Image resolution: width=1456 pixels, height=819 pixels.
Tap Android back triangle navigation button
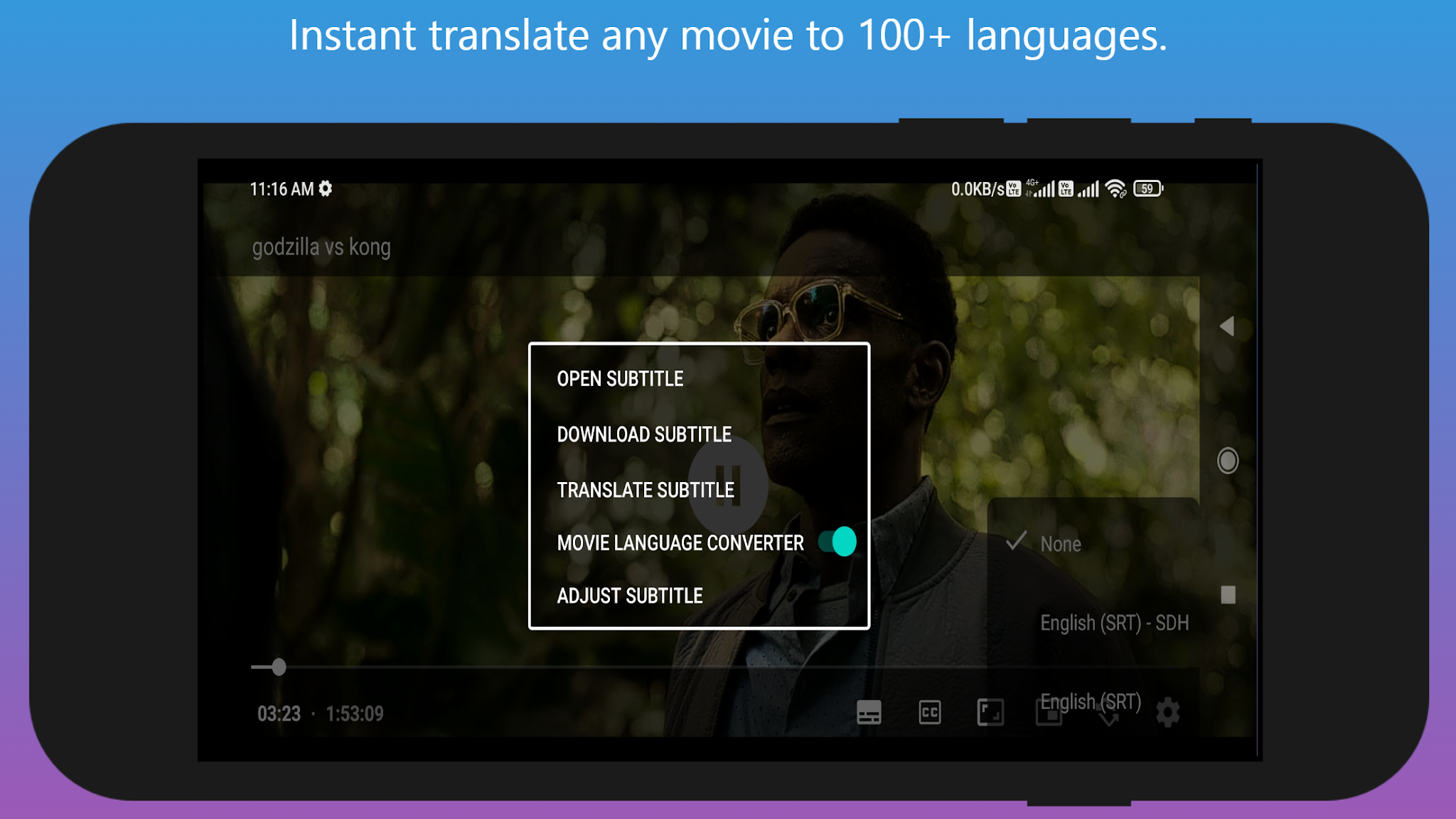(1226, 326)
